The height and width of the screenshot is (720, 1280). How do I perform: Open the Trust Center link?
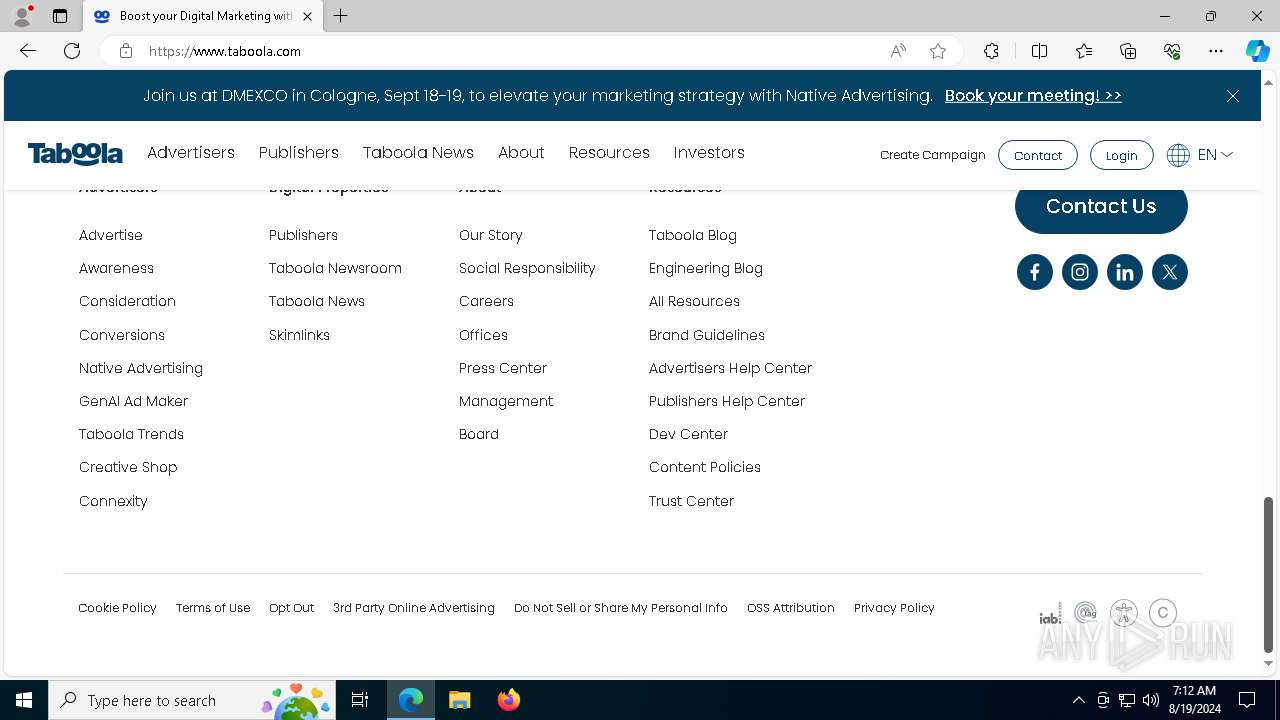pyautogui.click(x=691, y=501)
